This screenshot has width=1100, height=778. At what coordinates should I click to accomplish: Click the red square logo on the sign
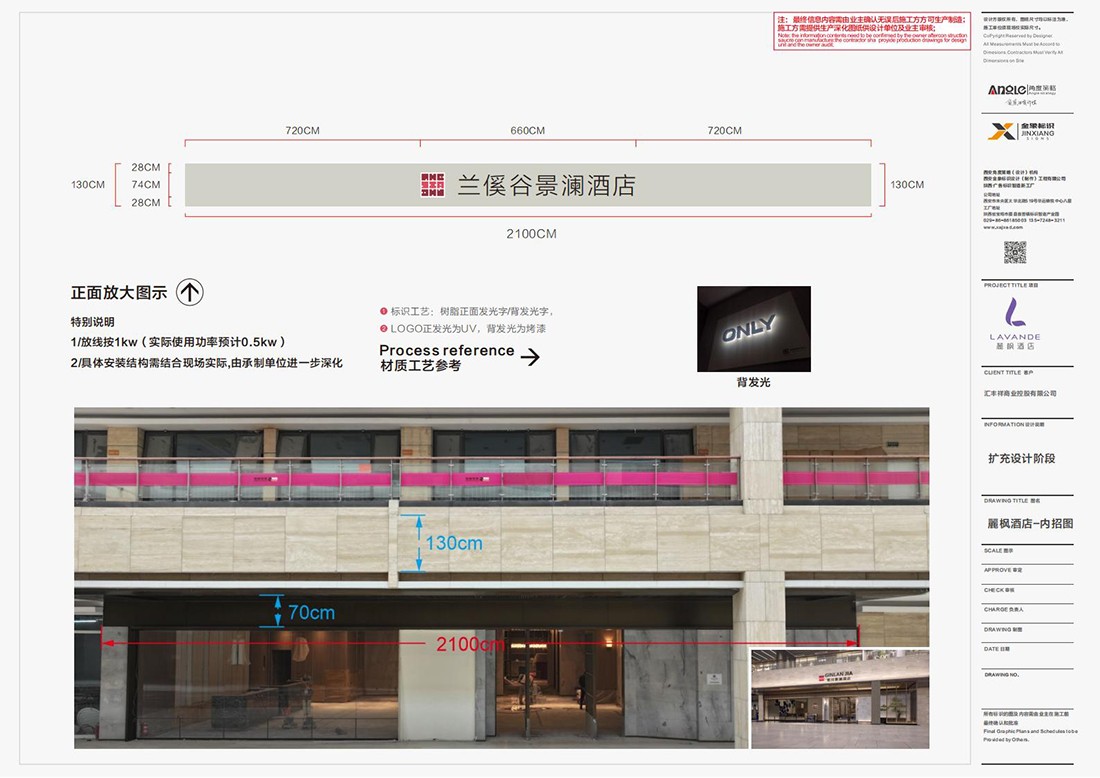(x=433, y=185)
